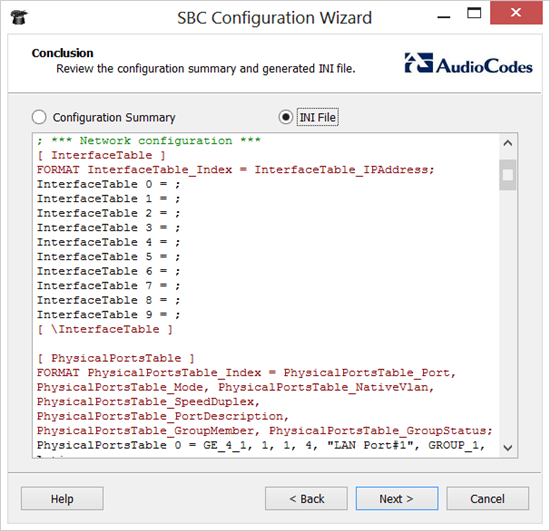Screen dimensions: 550x531
Task: Click the vertical scrollbar thumb
Action: pos(508,175)
